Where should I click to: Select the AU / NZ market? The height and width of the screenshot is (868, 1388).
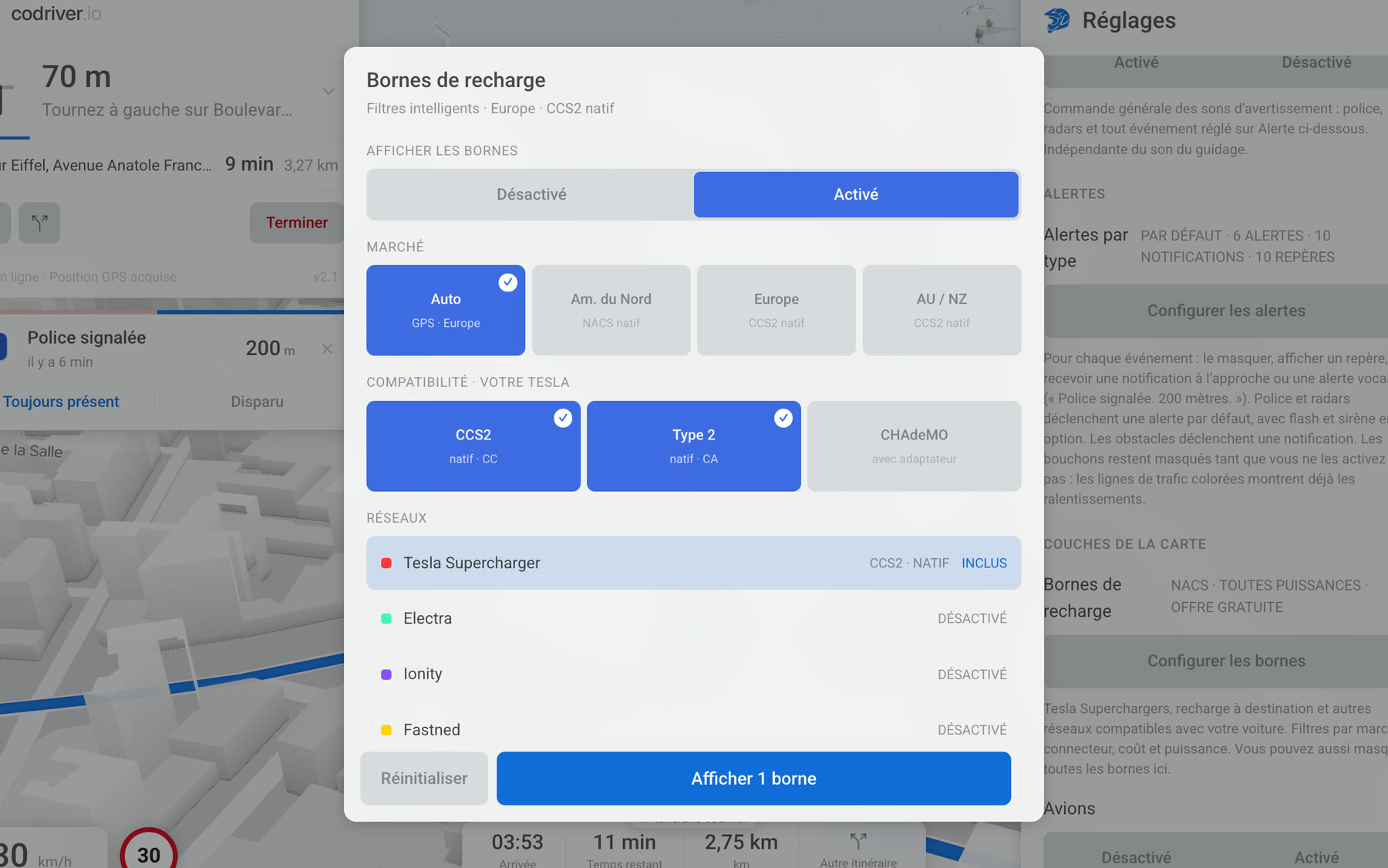942,310
